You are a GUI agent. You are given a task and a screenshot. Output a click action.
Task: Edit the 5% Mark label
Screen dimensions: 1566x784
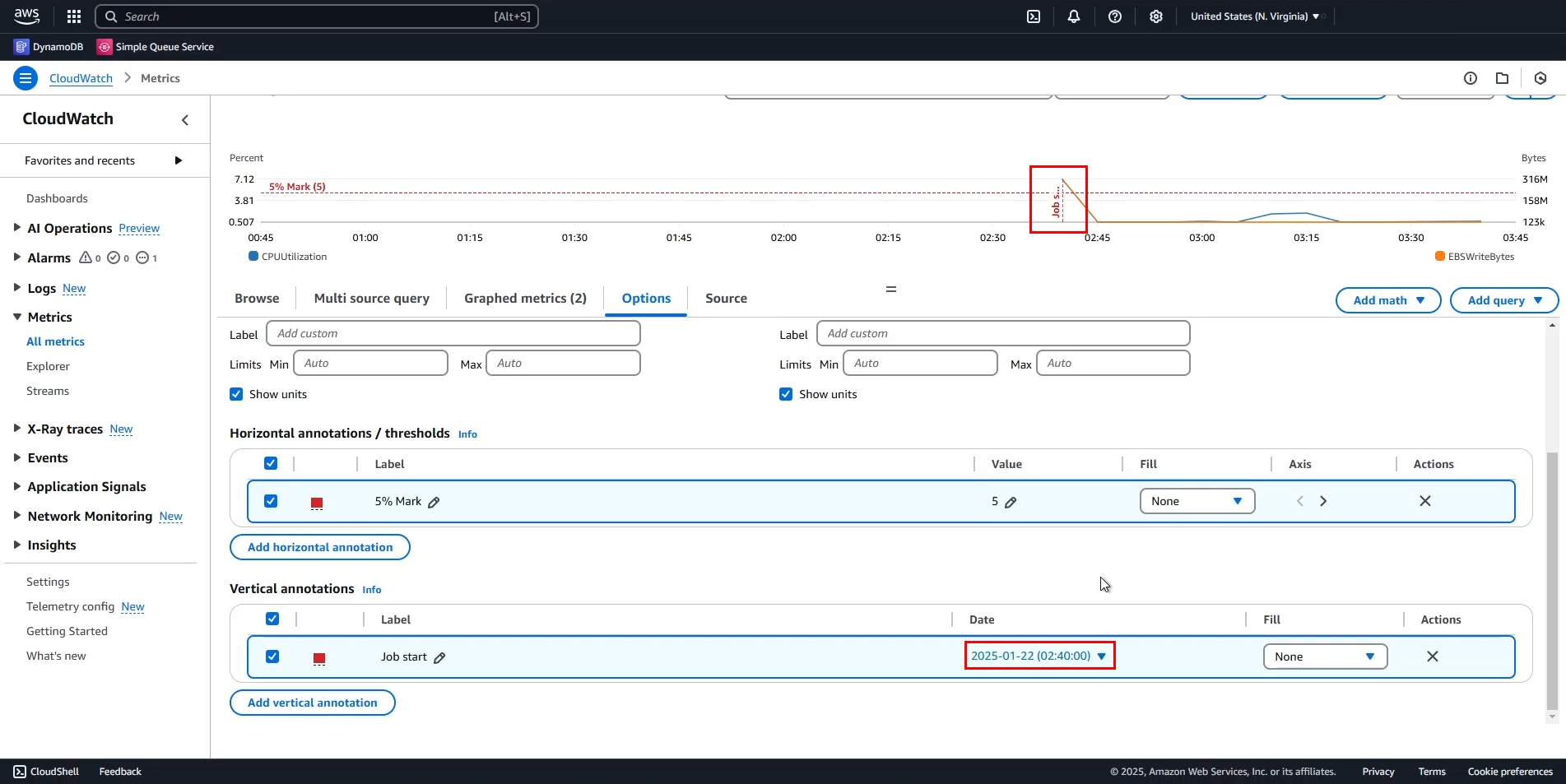(434, 502)
